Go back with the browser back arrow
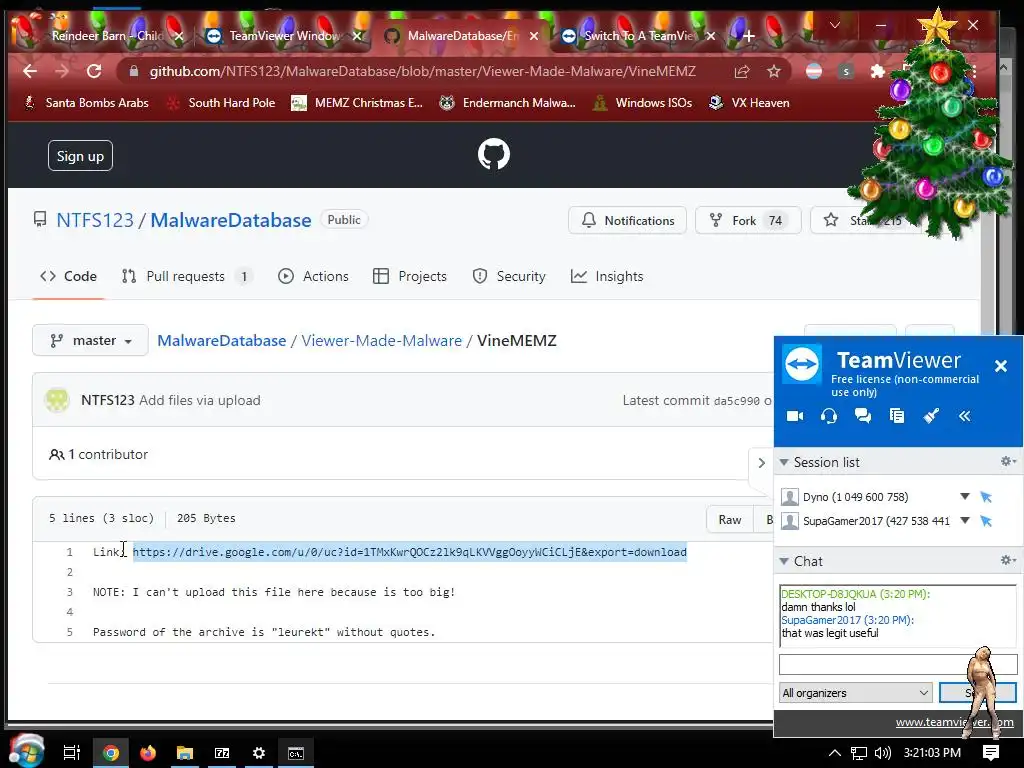The width and height of the screenshot is (1024, 768). (x=30, y=71)
